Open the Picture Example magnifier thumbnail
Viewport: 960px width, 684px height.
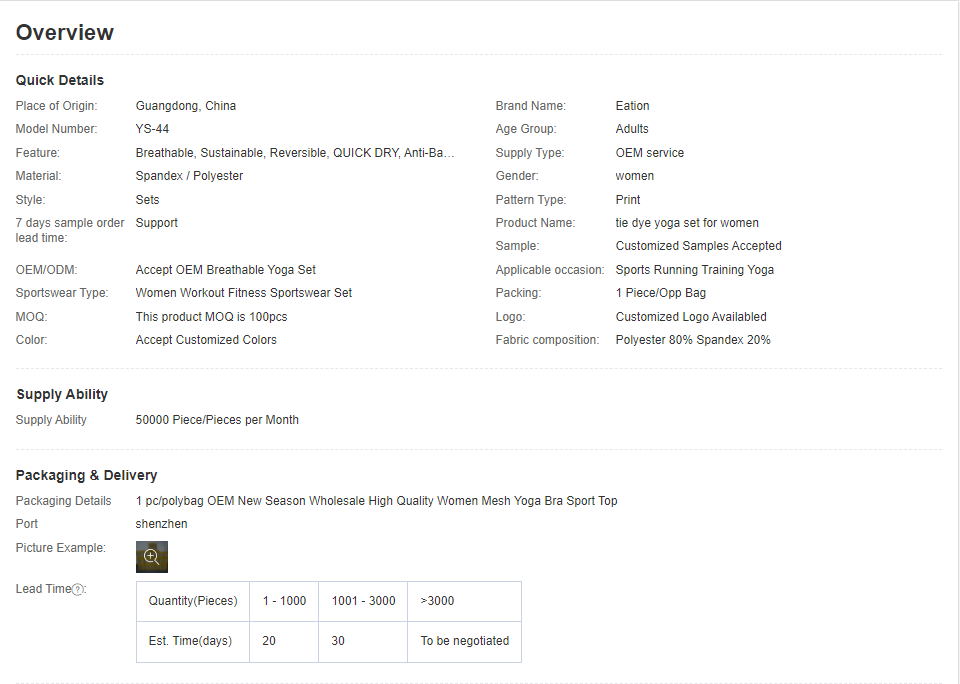point(152,557)
